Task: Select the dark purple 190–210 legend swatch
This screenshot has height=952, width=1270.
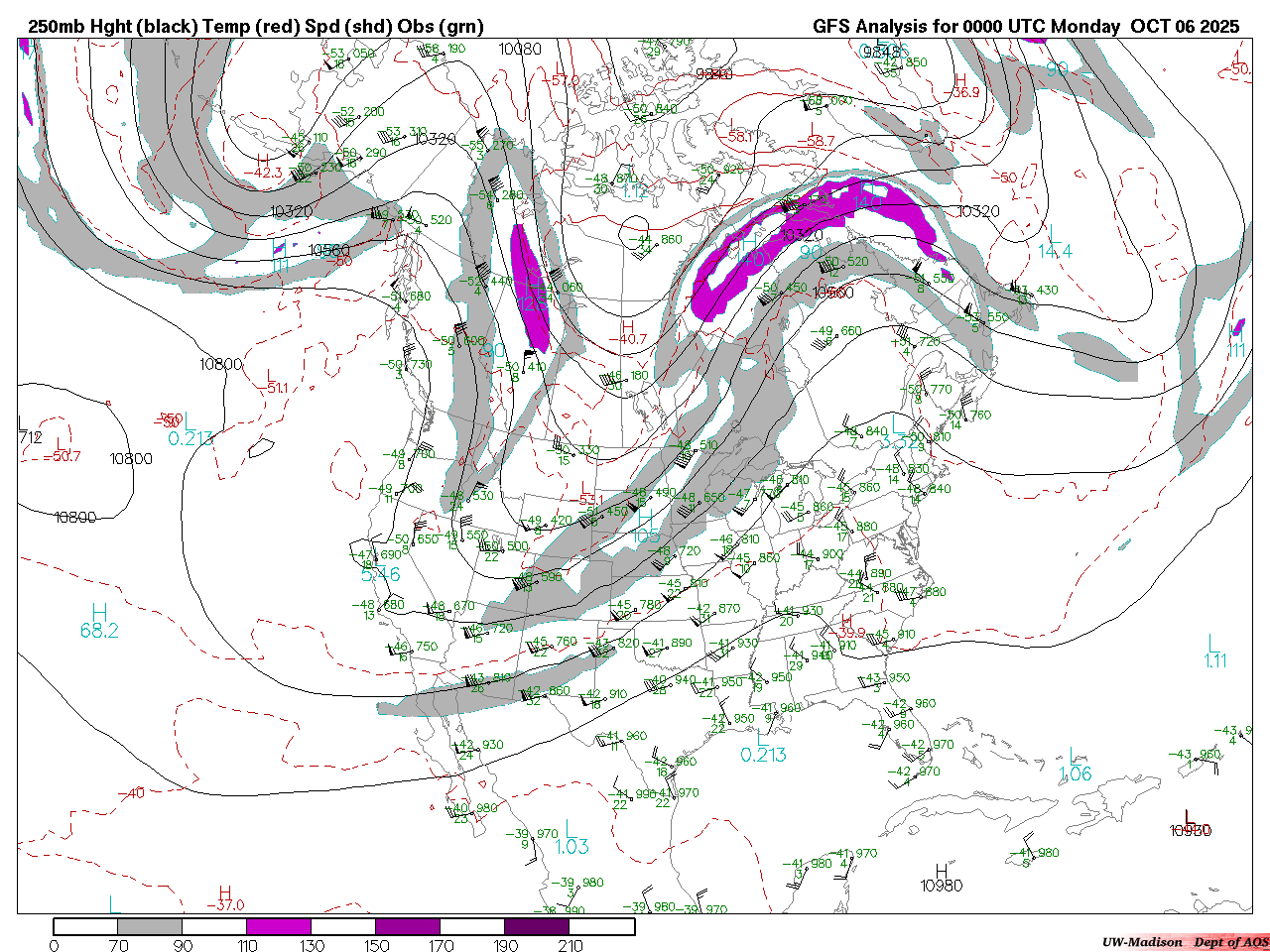Action: [537, 926]
